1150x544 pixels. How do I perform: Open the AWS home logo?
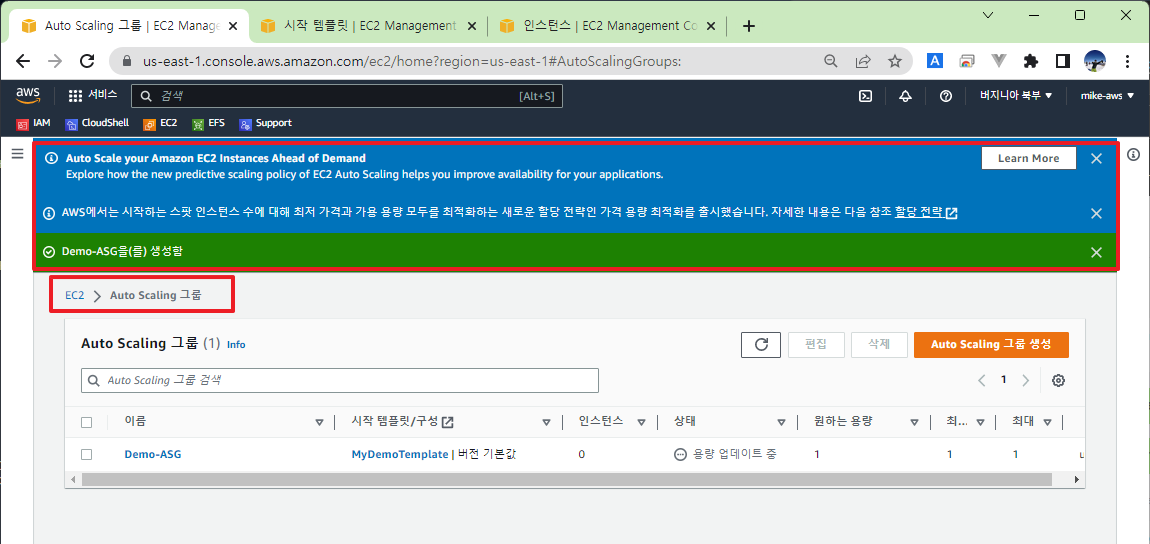(28, 95)
